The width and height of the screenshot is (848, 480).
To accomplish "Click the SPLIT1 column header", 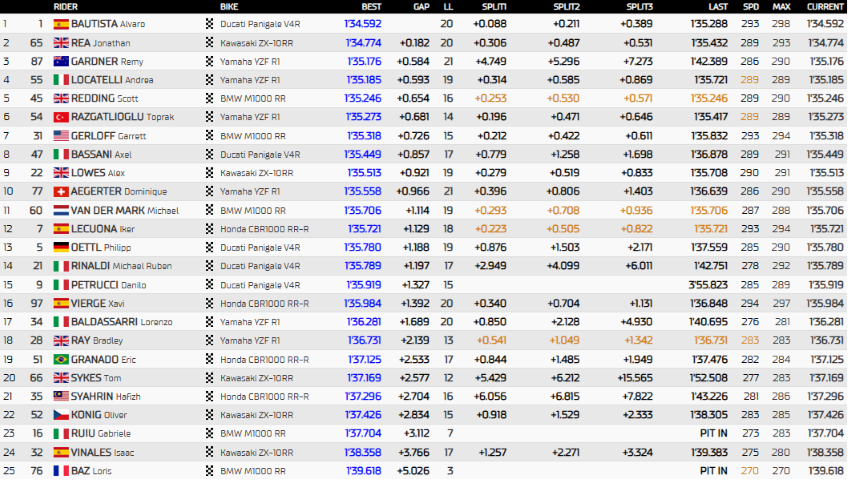I will [x=494, y=6].
